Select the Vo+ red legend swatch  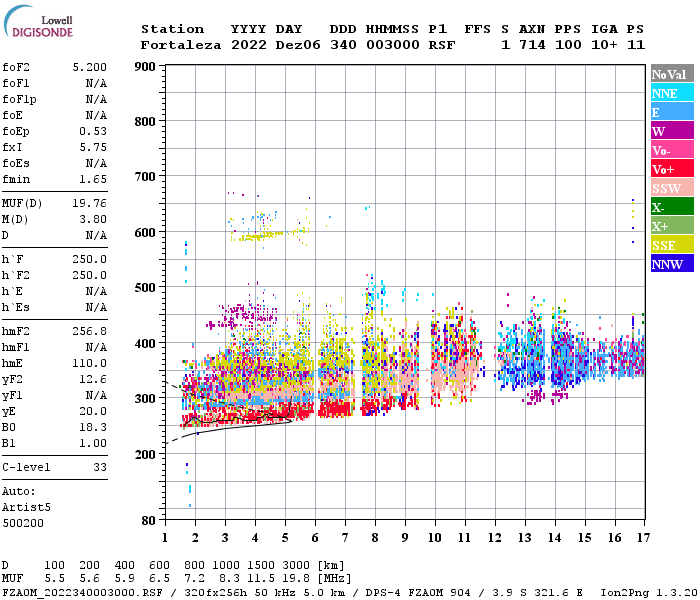click(672, 169)
